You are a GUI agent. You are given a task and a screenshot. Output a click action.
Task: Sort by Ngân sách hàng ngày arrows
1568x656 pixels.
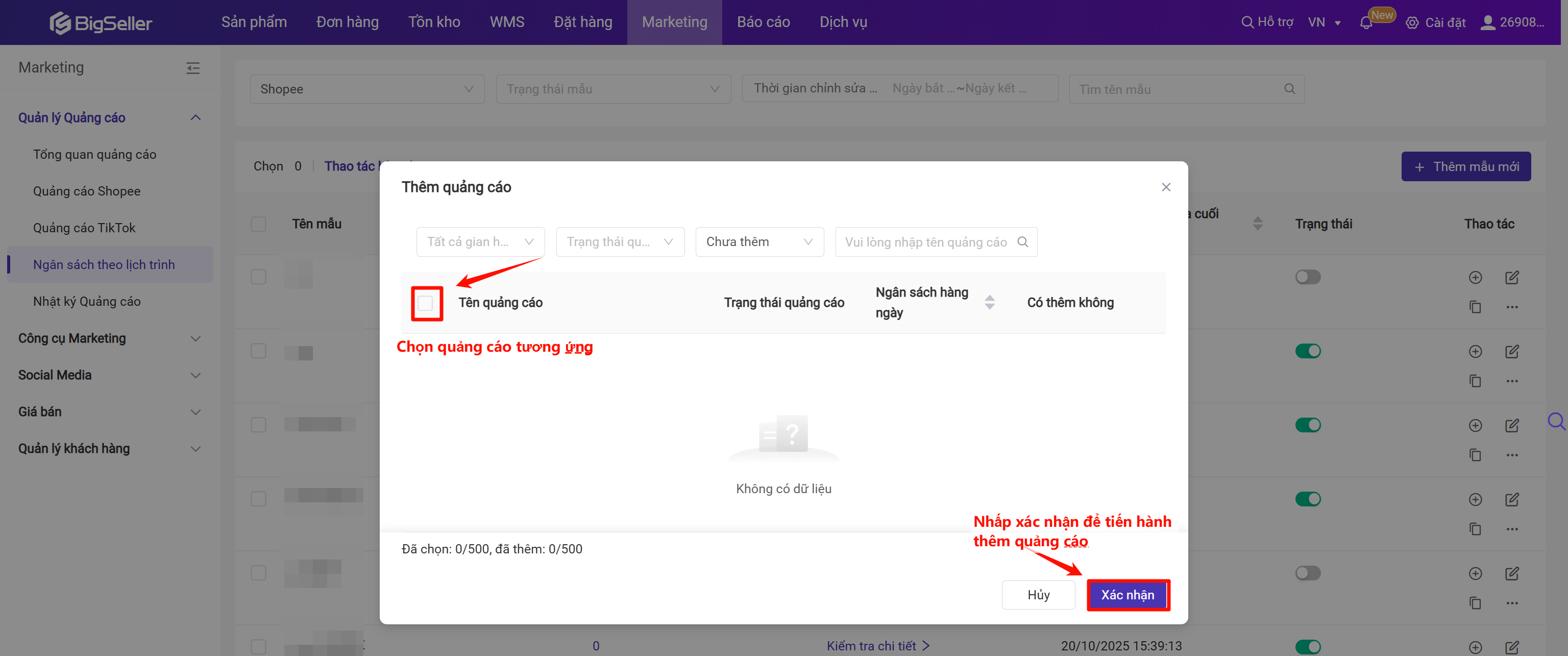(989, 302)
